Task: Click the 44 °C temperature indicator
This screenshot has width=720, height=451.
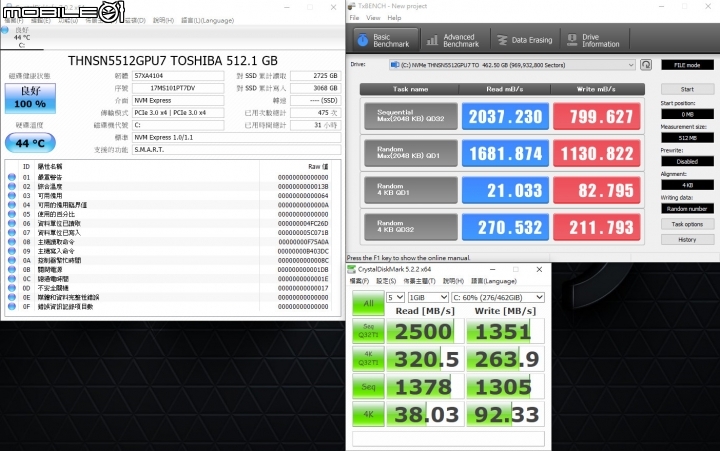Action: pyautogui.click(x=30, y=143)
